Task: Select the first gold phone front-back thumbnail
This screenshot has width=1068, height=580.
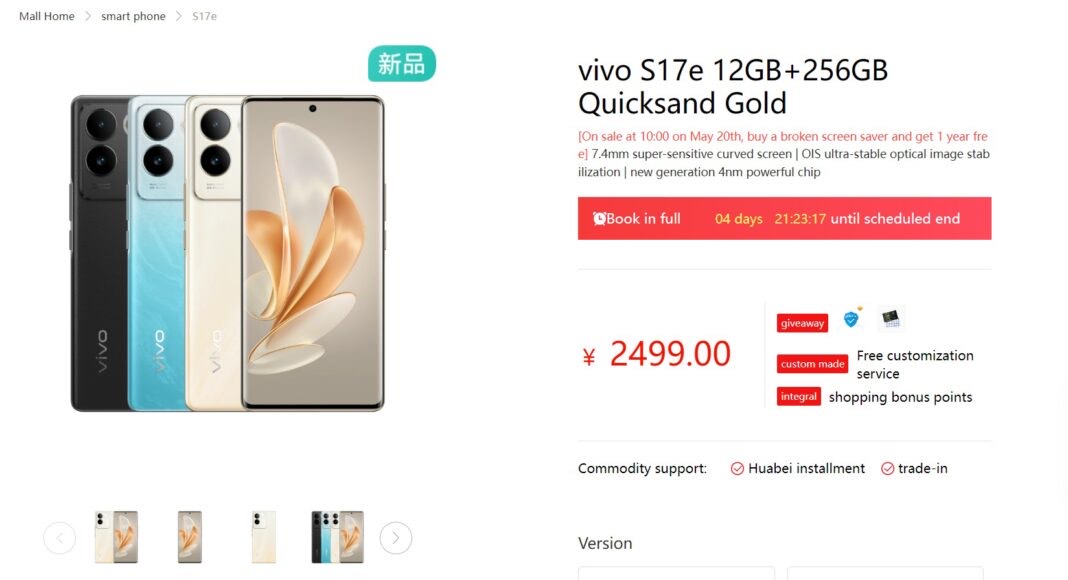Action: click(x=116, y=537)
